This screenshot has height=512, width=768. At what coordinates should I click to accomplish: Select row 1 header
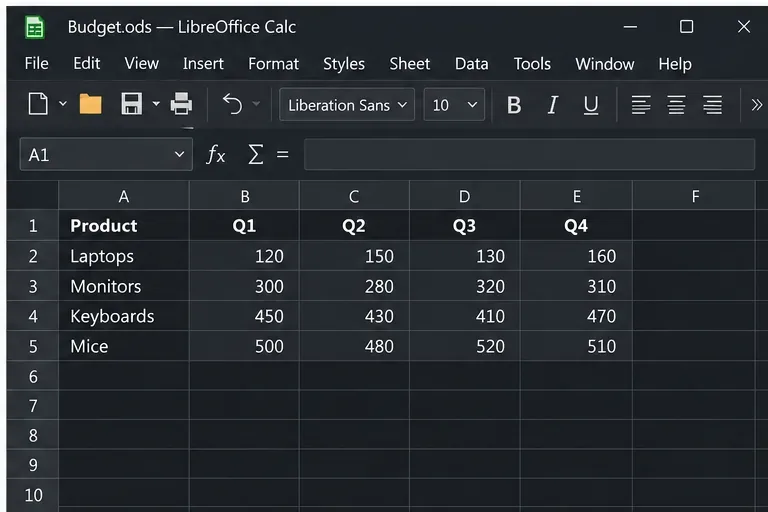click(33, 226)
